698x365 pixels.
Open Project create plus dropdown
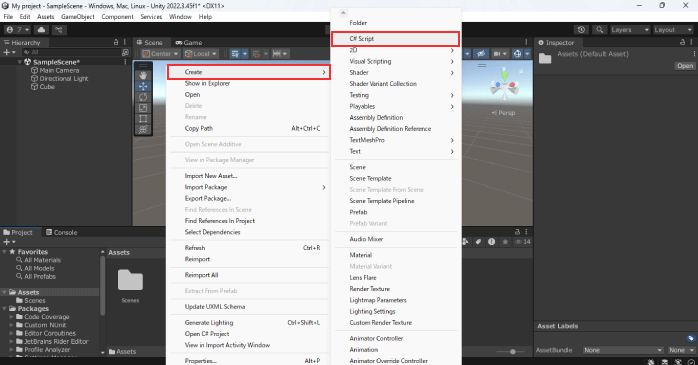[x=9, y=242]
